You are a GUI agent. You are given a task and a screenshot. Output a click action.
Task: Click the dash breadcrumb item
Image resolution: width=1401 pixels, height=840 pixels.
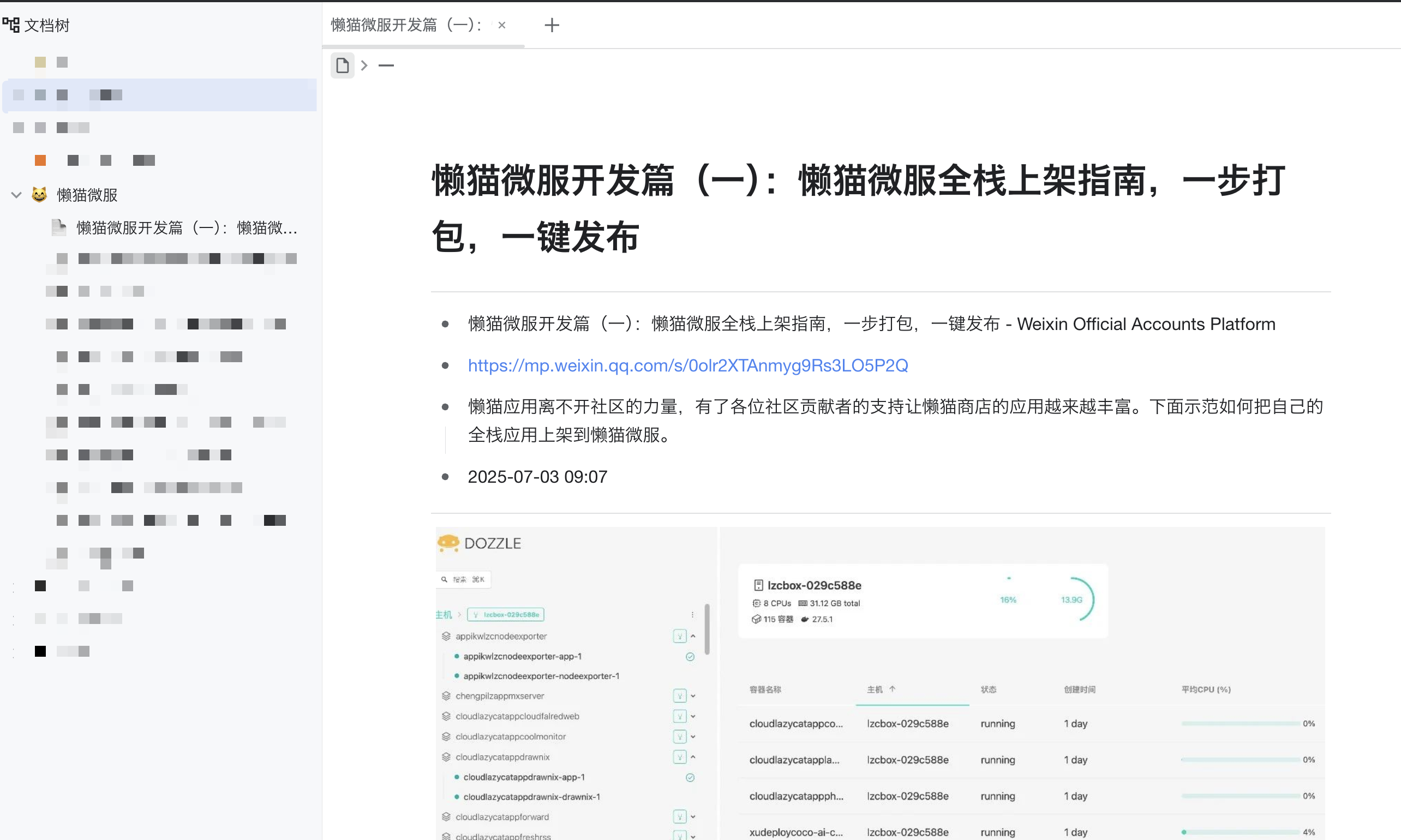[386, 65]
